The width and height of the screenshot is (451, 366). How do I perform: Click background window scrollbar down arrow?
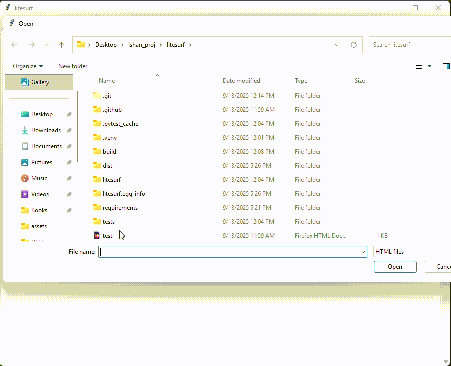pyautogui.click(x=446, y=361)
